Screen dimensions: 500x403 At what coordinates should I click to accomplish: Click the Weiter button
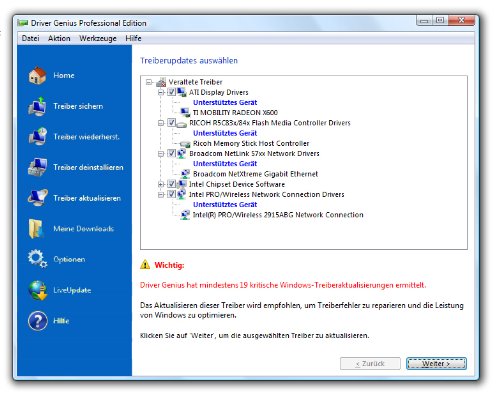436,364
